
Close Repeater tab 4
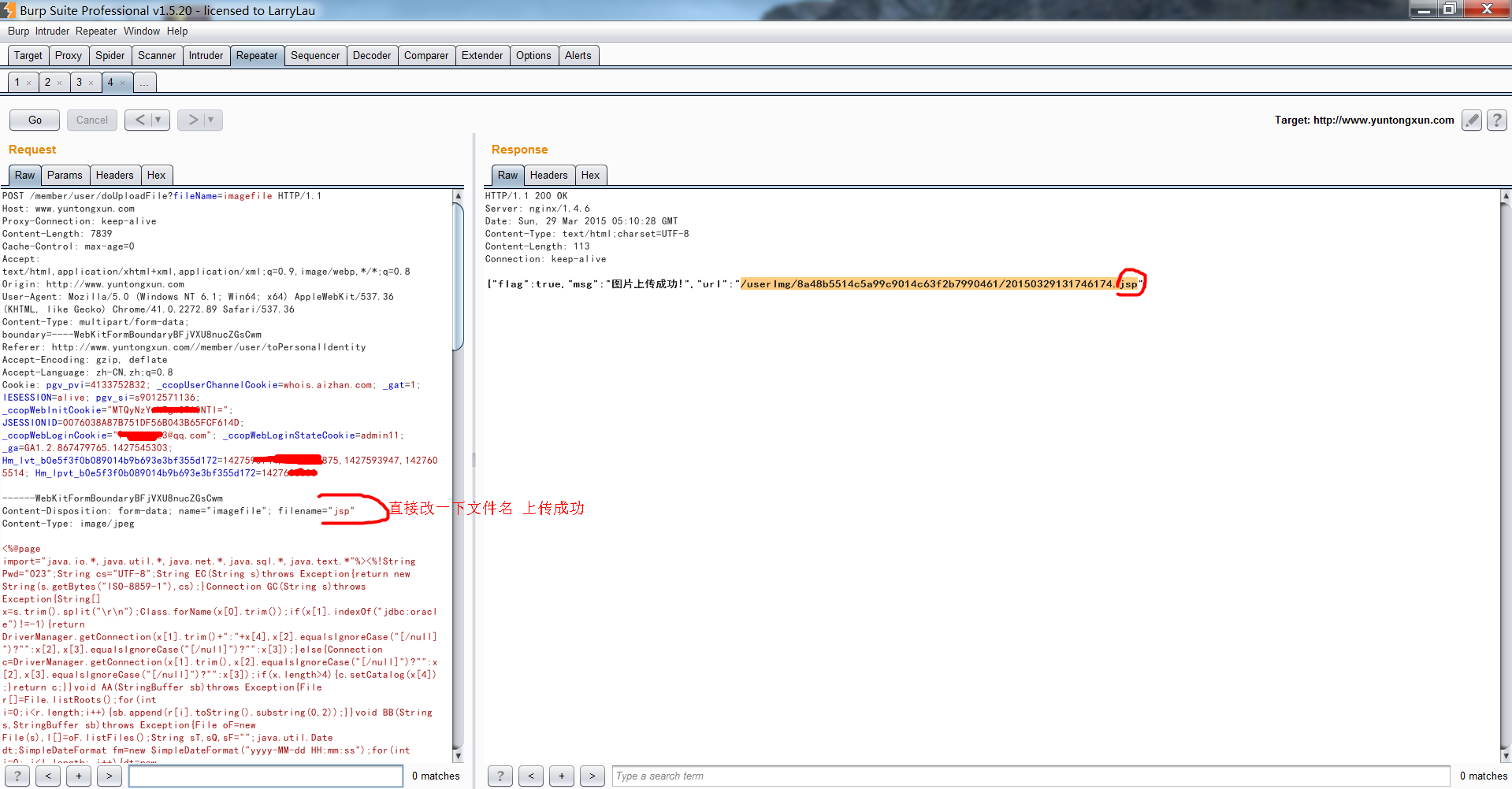[122, 83]
